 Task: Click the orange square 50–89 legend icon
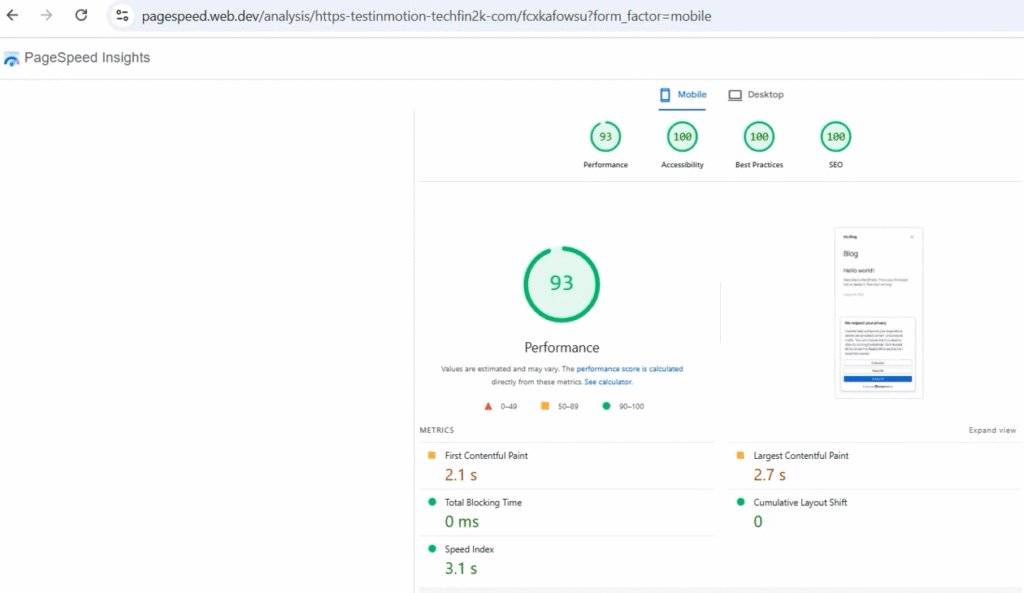point(545,406)
